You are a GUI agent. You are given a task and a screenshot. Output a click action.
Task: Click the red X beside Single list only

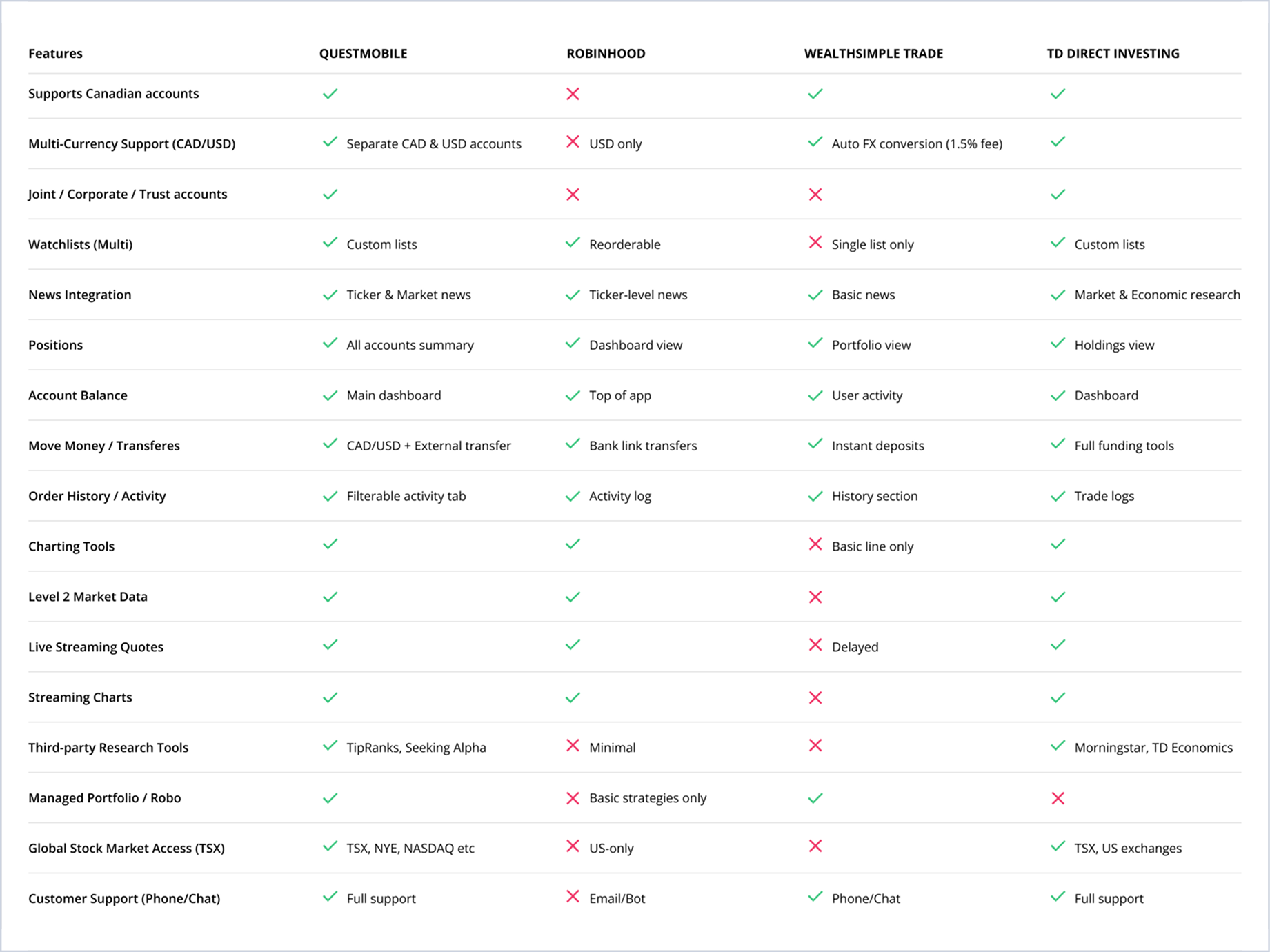(815, 243)
